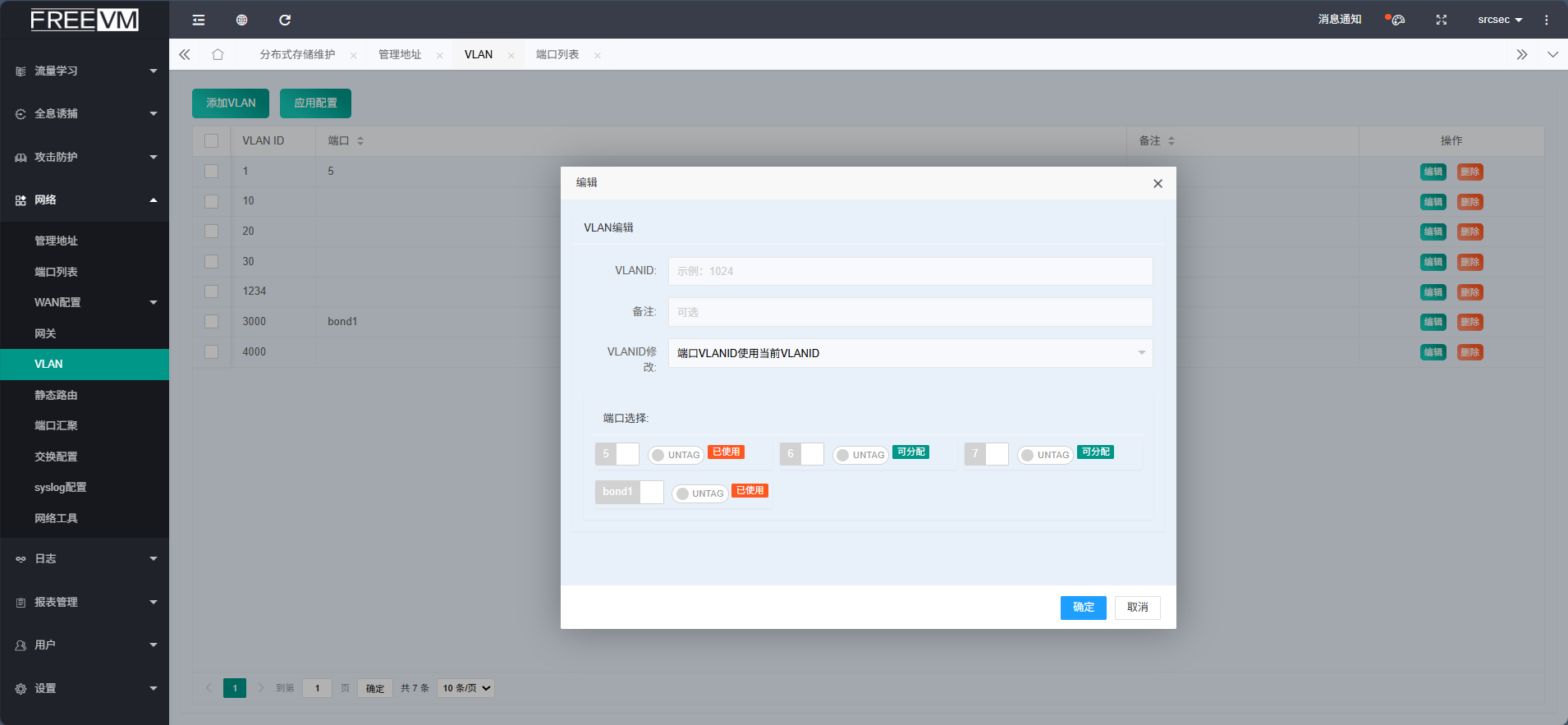Image resolution: width=1568 pixels, height=725 pixels.
Task: Toggle UNTAG switch for port bond1
Action: click(699, 493)
